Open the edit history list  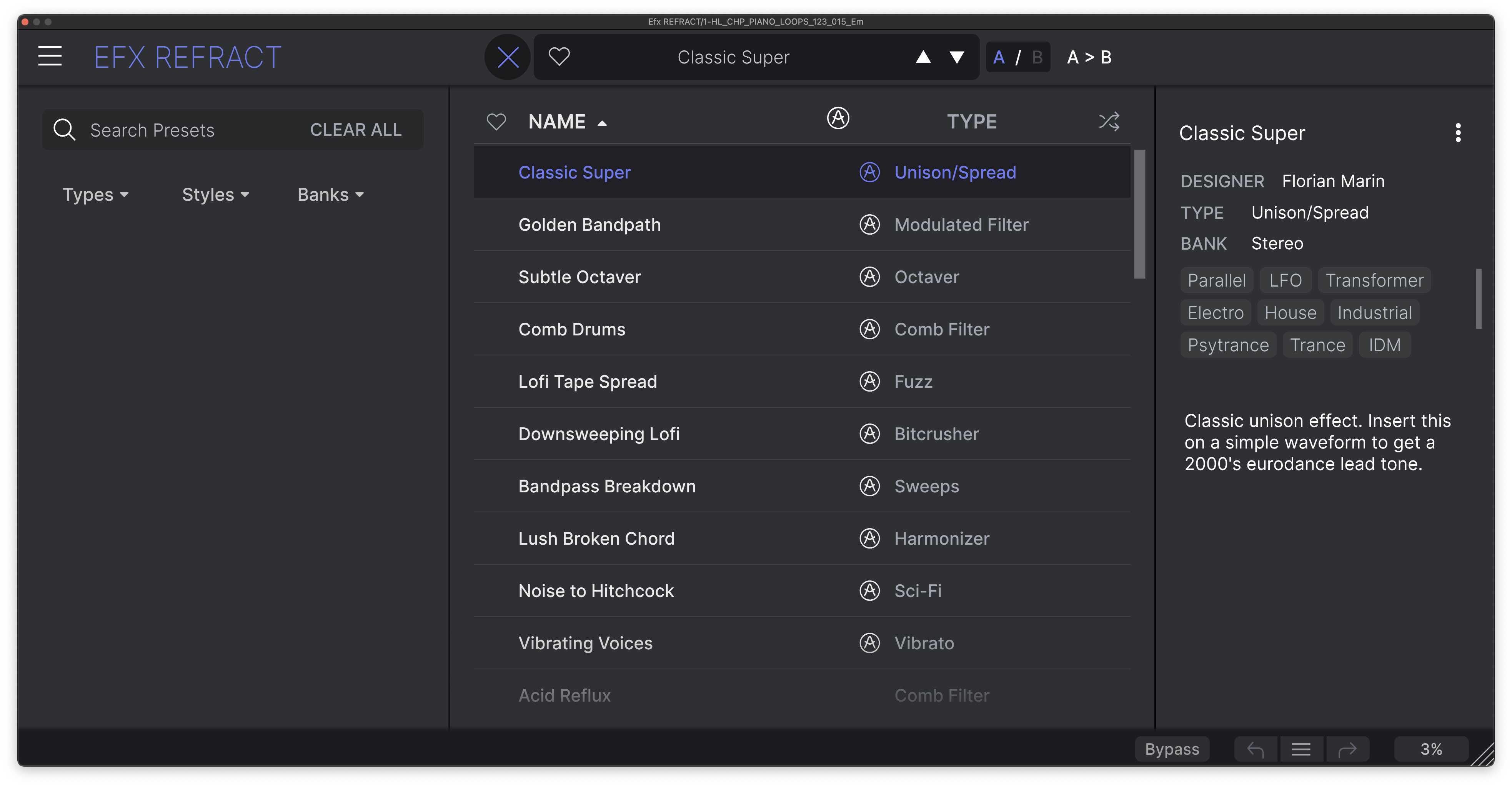[1301, 749]
